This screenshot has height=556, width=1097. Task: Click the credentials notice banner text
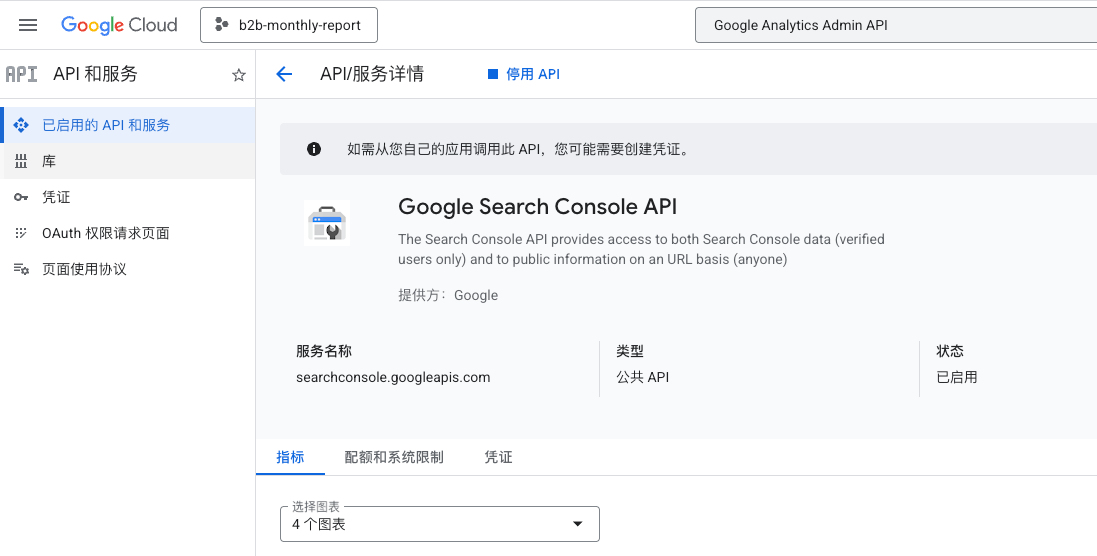pyautogui.click(x=519, y=149)
